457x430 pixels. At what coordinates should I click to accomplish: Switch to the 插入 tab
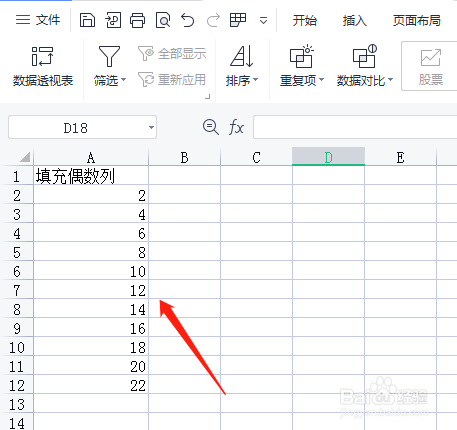[355, 21]
